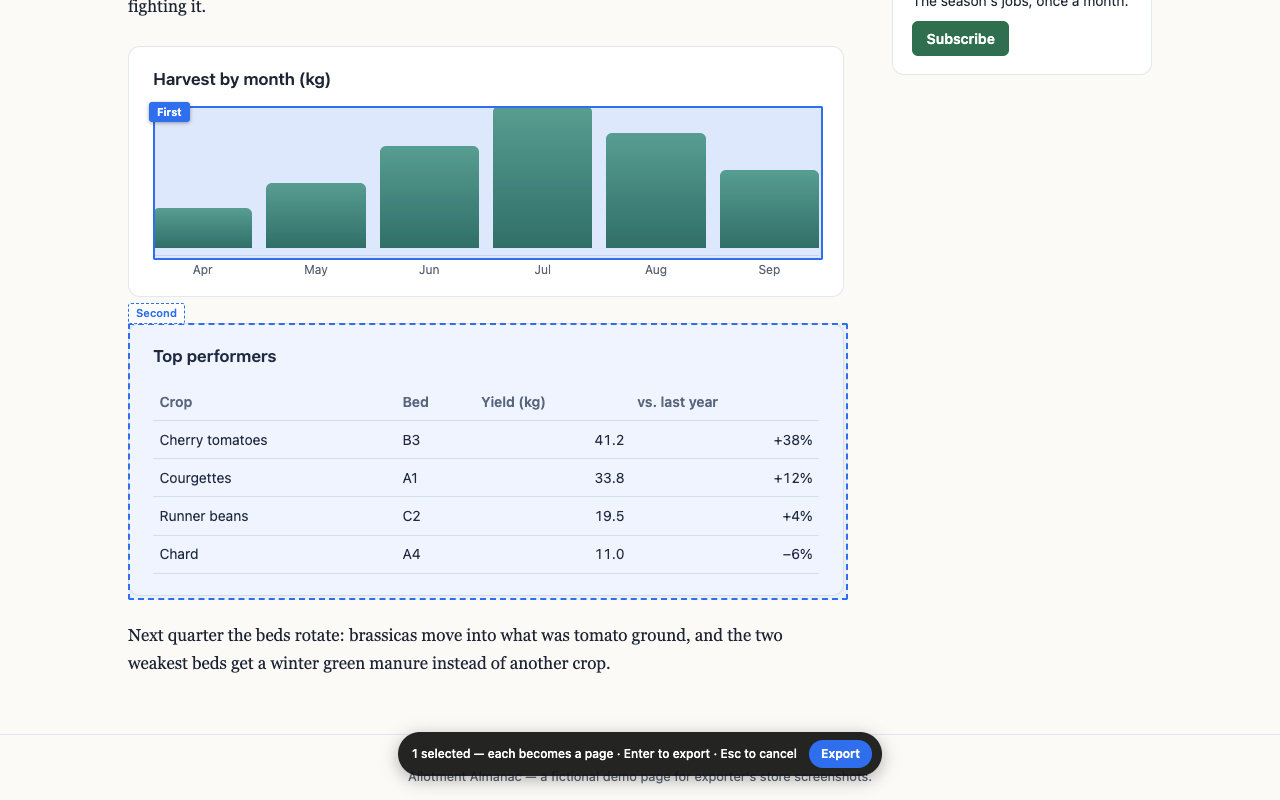Image resolution: width=1280 pixels, height=800 pixels.
Task: Select the Chard cell
Action: pos(179,554)
